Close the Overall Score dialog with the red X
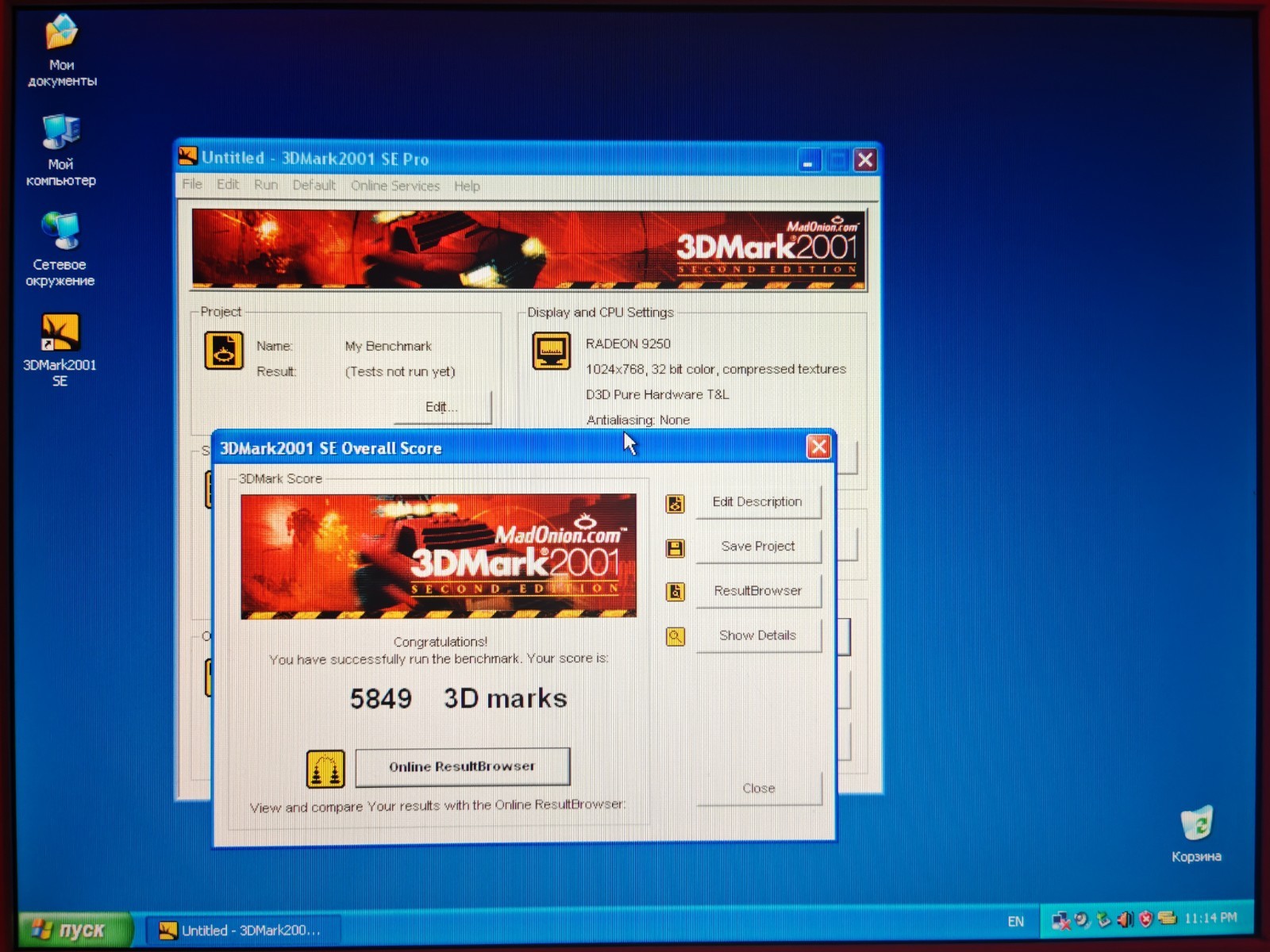Viewport: 1270px width, 952px height. click(x=818, y=447)
